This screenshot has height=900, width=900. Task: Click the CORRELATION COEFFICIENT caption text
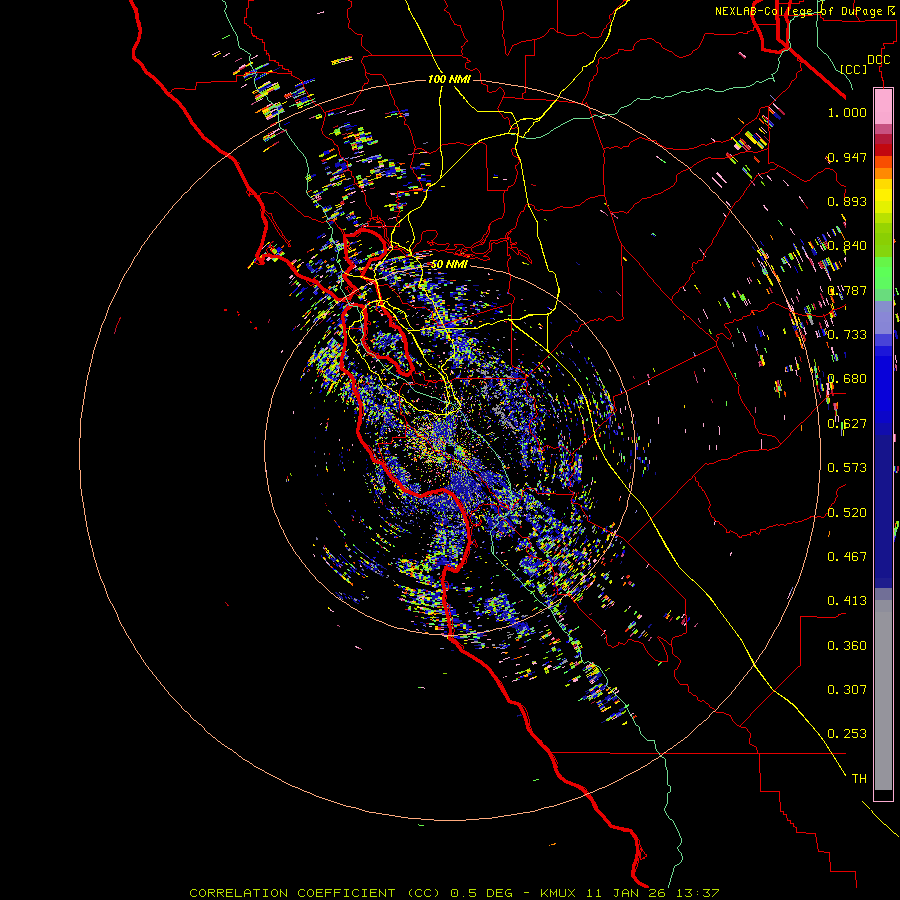[292, 893]
